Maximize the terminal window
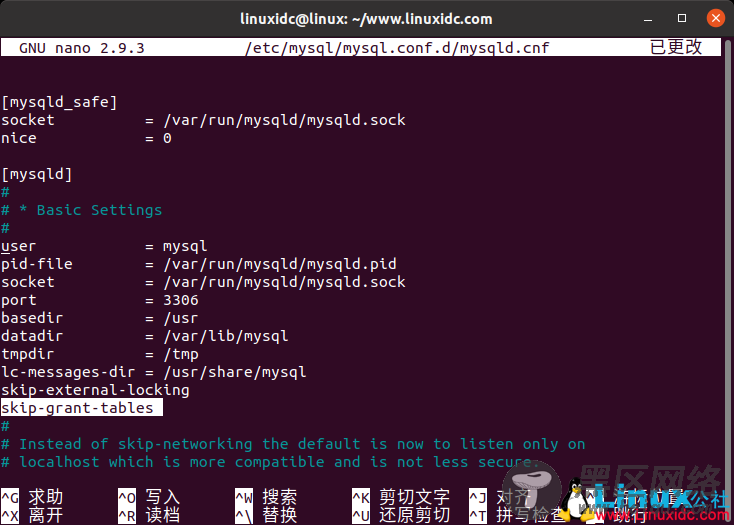 pos(682,18)
